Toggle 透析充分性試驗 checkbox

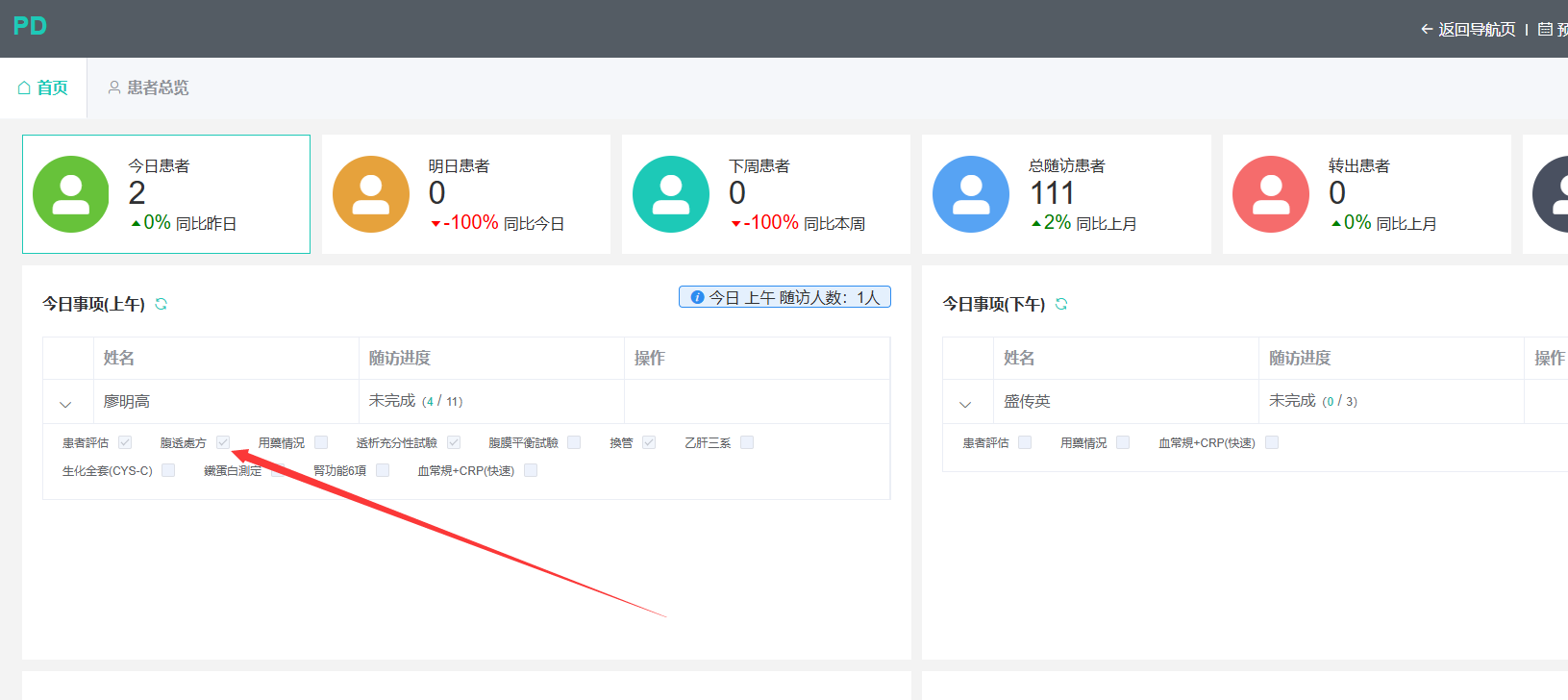[454, 442]
